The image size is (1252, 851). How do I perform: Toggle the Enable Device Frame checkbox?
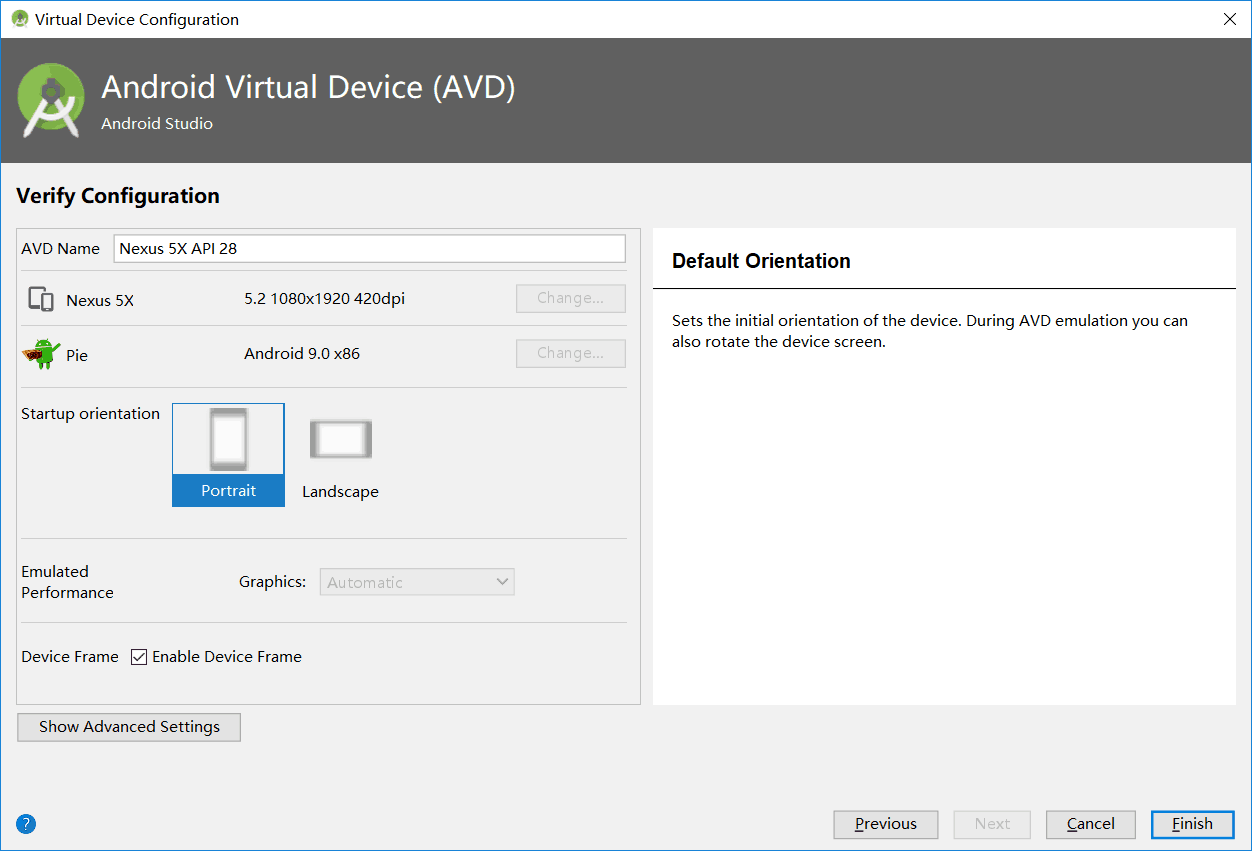[x=139, y=657]
